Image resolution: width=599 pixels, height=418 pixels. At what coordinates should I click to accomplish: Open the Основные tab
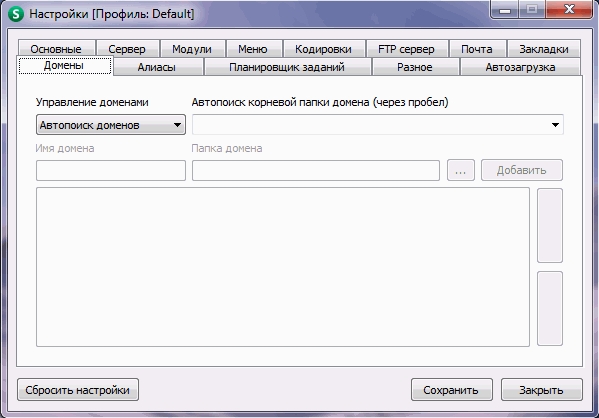tap(56, 49)
